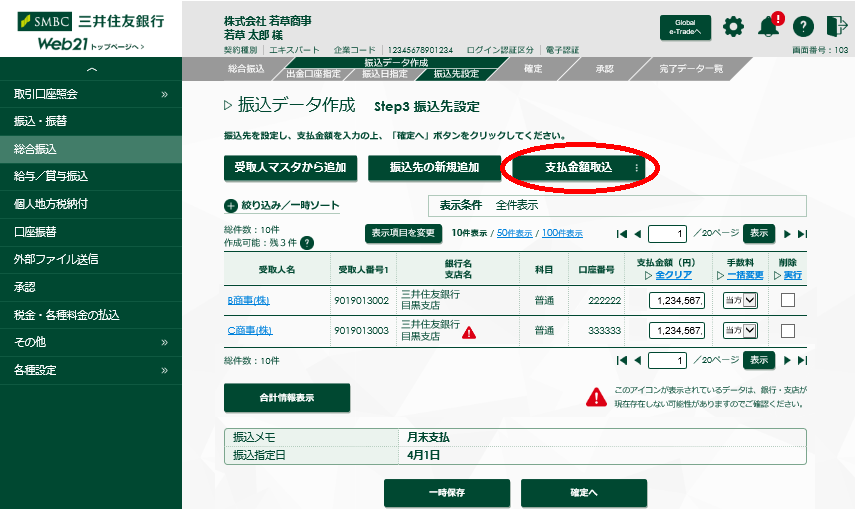Go to next page in lower pager
This screenshot has height=509, width=855.
787,360
